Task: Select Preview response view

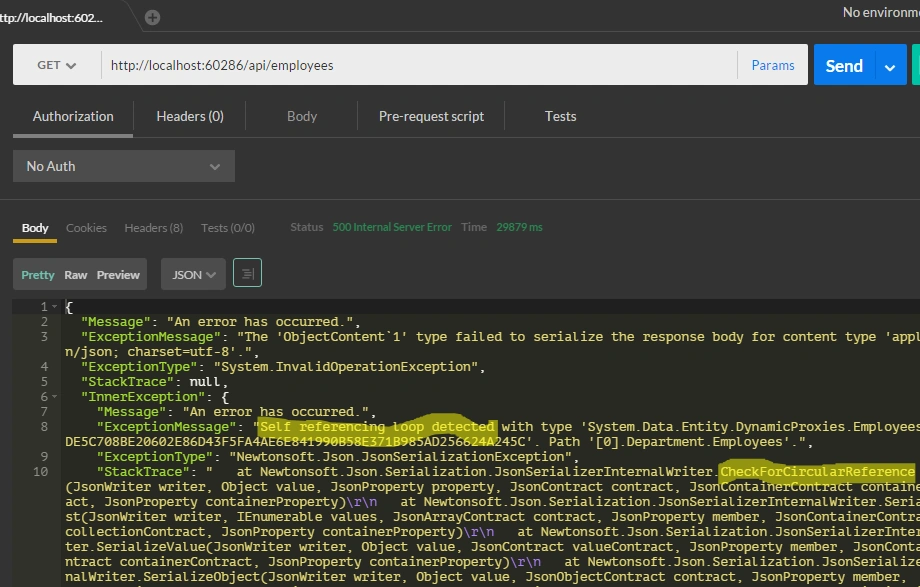Action: coord(118,275)
